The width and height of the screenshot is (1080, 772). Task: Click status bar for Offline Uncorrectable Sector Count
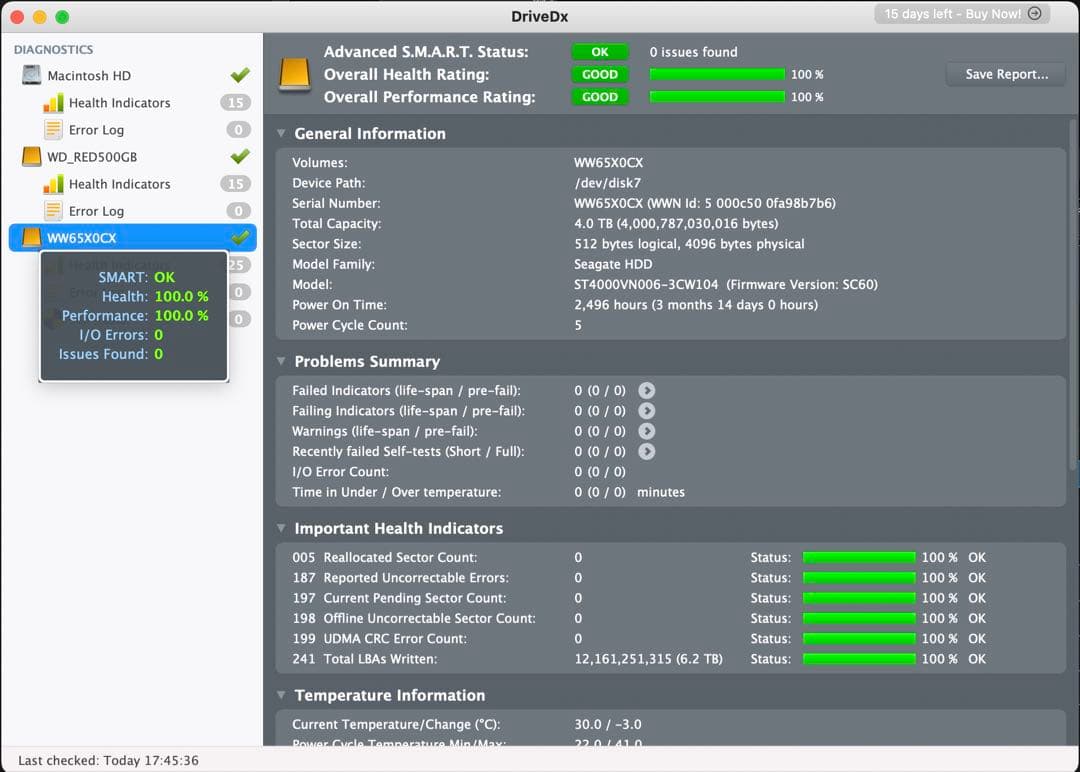coord(859,618)
